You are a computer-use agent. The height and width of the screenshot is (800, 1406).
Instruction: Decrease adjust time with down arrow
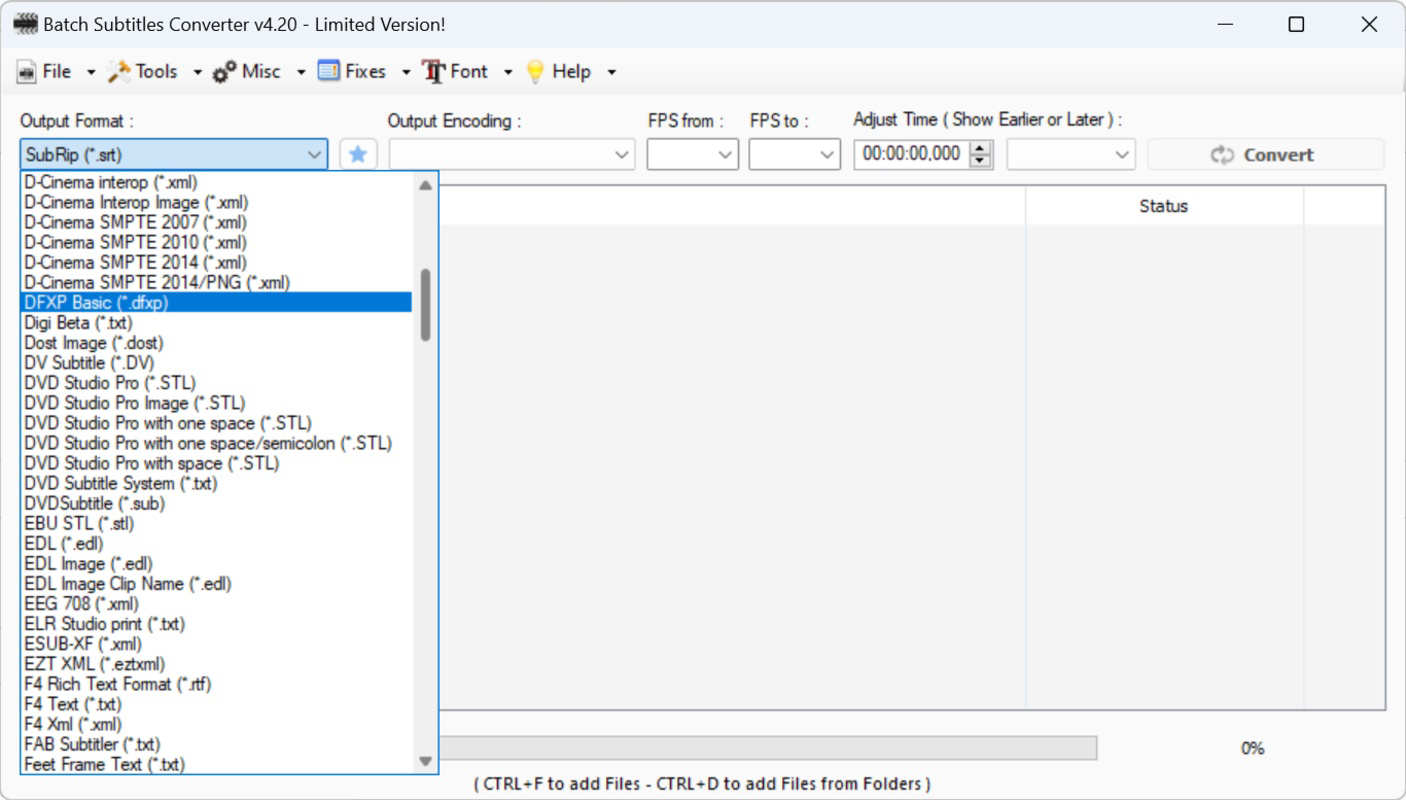point(981,162)
